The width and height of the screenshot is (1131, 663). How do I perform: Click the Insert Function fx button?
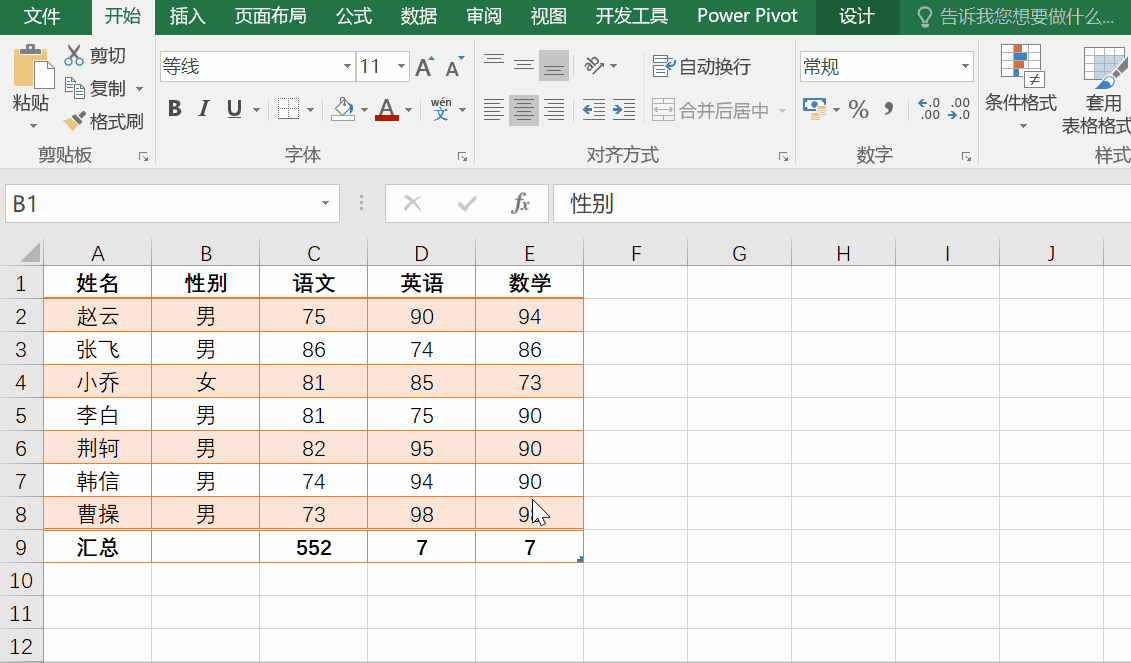coord(521,202)
